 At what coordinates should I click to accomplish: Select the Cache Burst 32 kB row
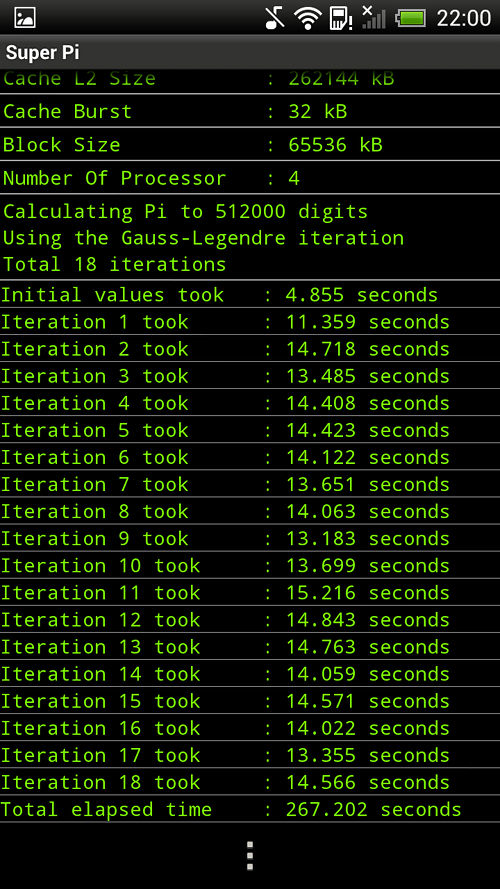(x=250, y=111)
